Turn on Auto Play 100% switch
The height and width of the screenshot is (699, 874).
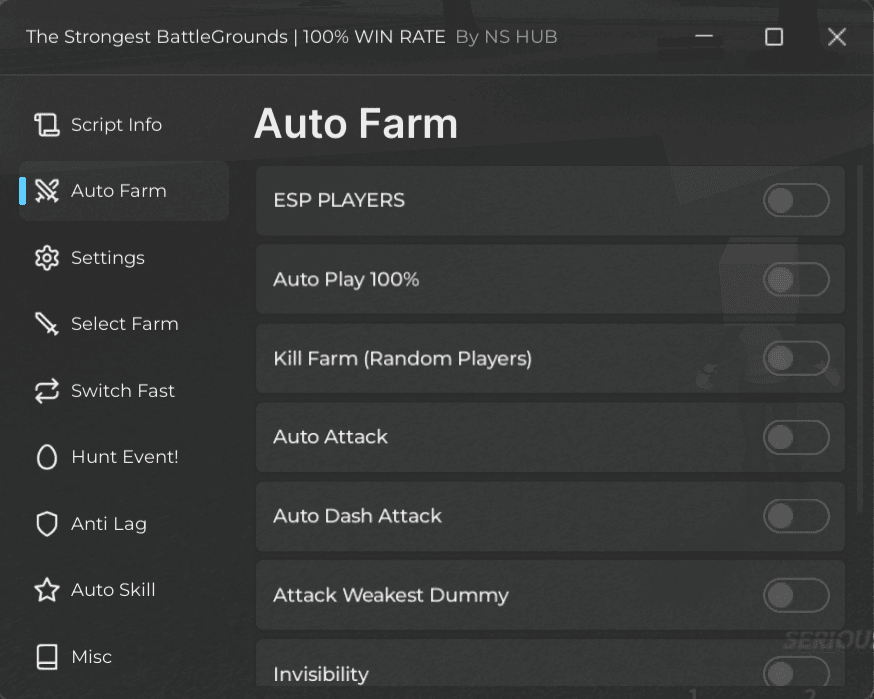pyautogui.click(x=796, y=279)
